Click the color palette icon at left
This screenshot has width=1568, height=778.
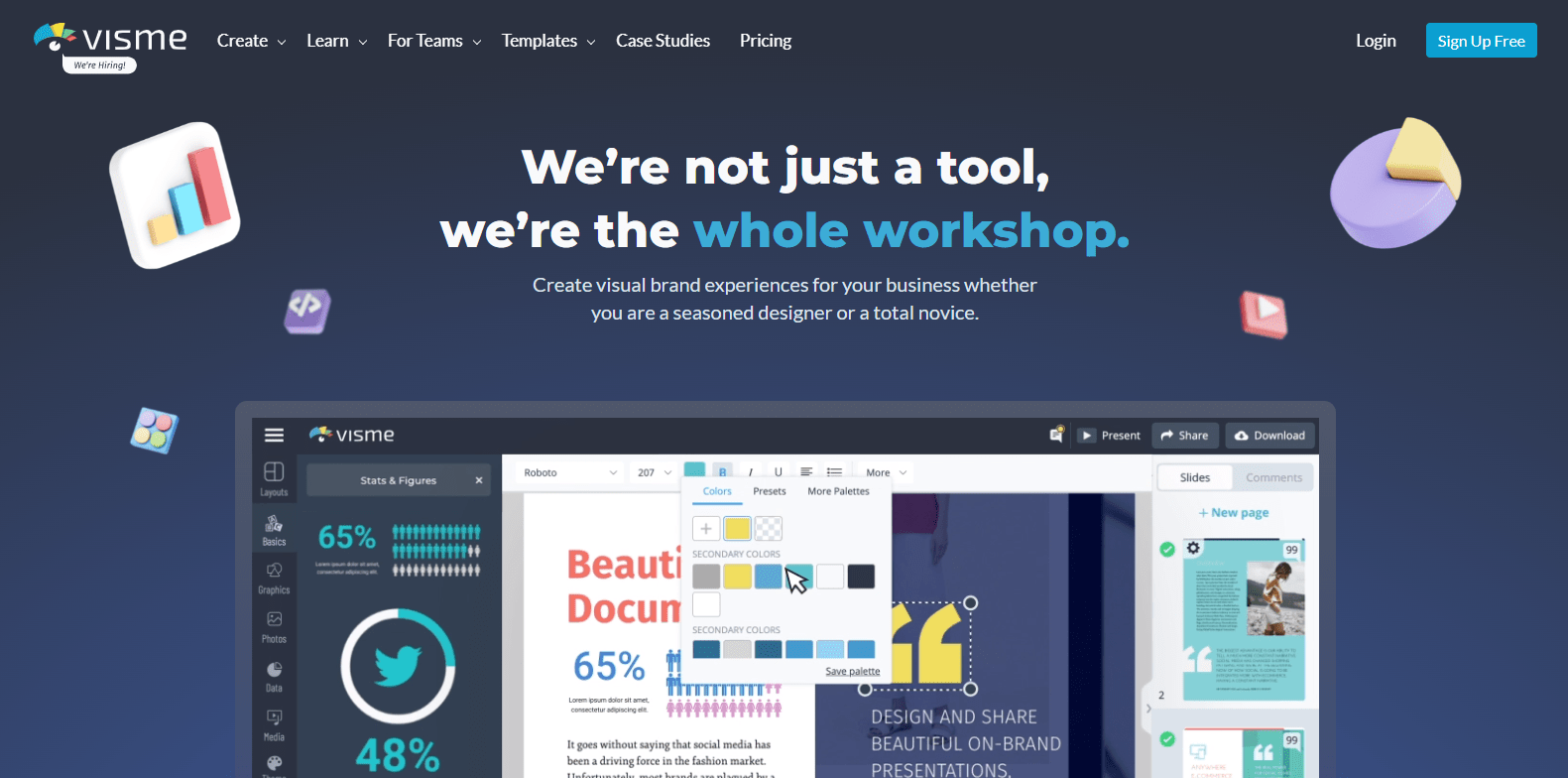(x=154, y=431)
